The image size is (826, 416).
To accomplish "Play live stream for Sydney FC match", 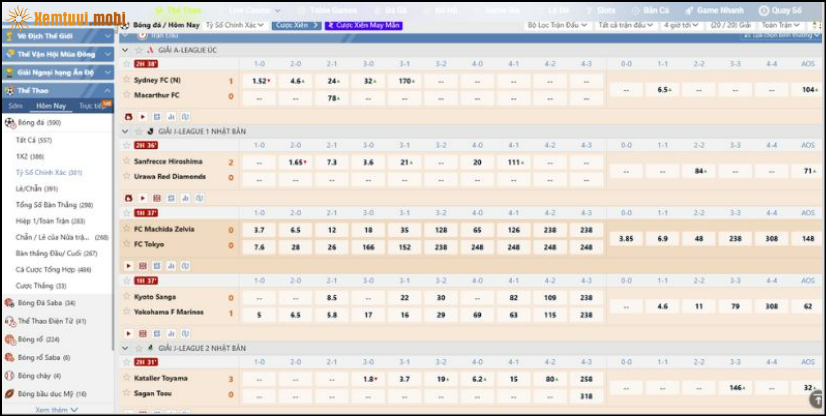I will (x=142, y=116).
